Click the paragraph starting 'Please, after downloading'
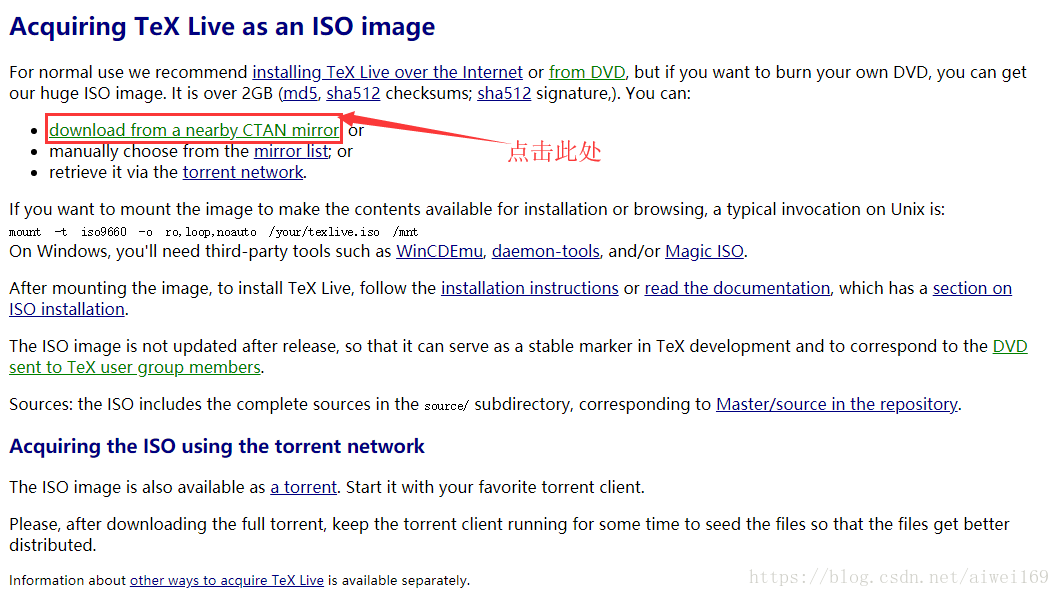 pyautogui.click(x=509, y=535)
